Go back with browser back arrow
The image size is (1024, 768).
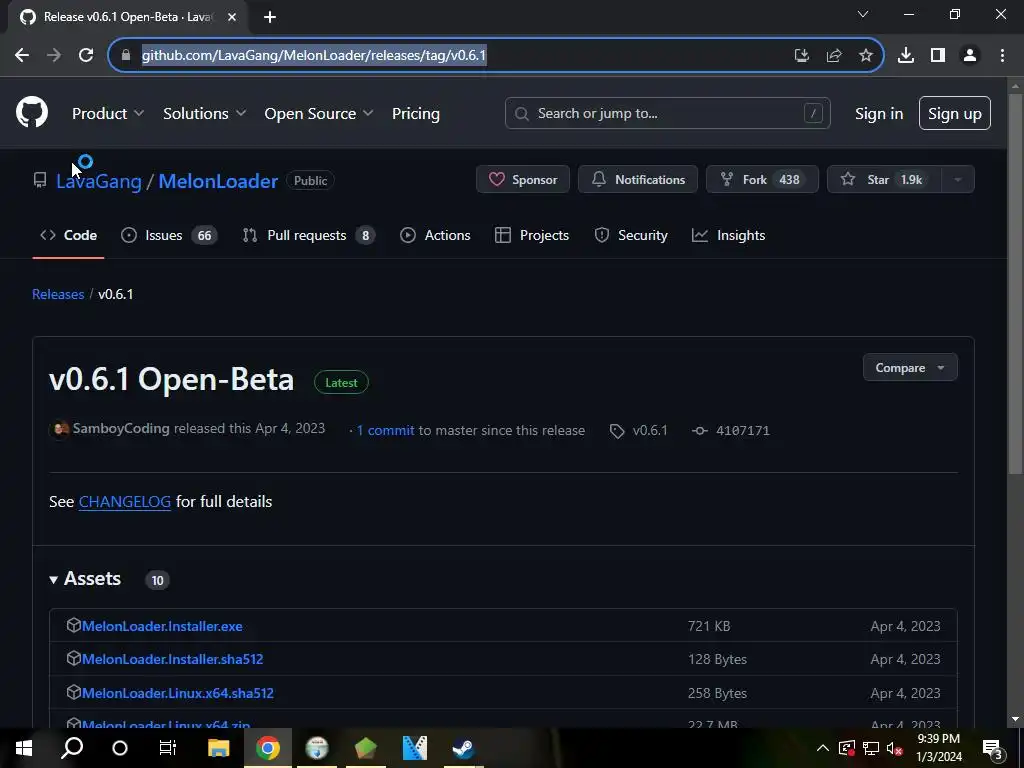point(22,56)
